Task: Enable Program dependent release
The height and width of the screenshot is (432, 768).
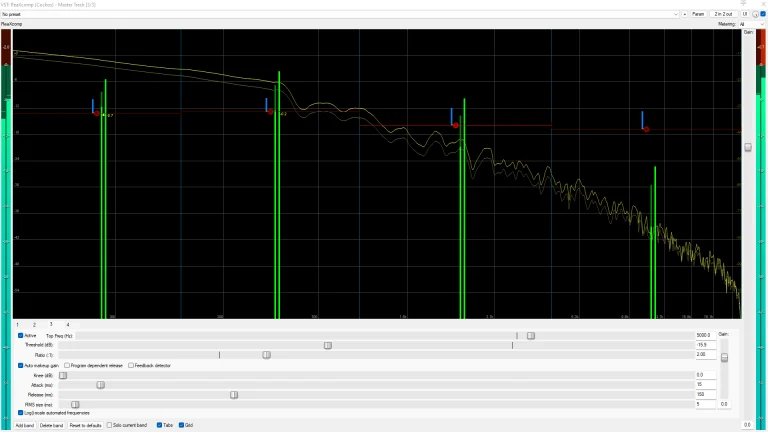Action: point(67,365)
